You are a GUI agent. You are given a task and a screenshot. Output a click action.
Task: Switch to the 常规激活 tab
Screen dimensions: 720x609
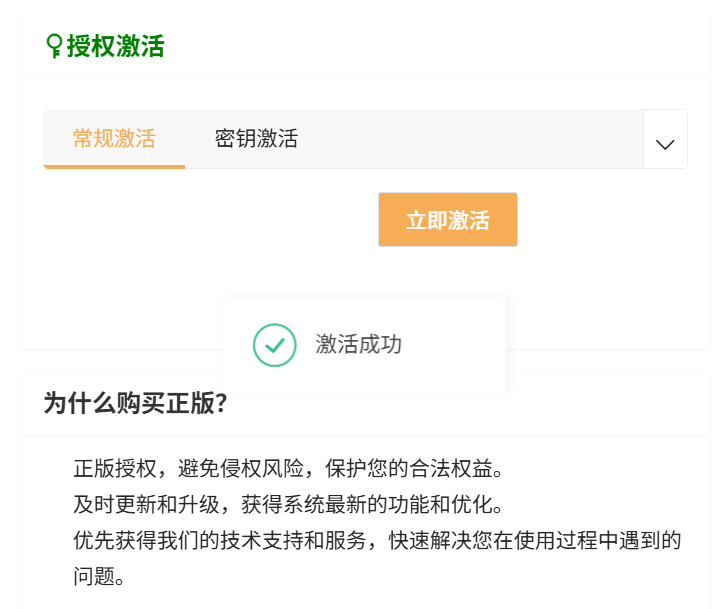tap(114, 138)
